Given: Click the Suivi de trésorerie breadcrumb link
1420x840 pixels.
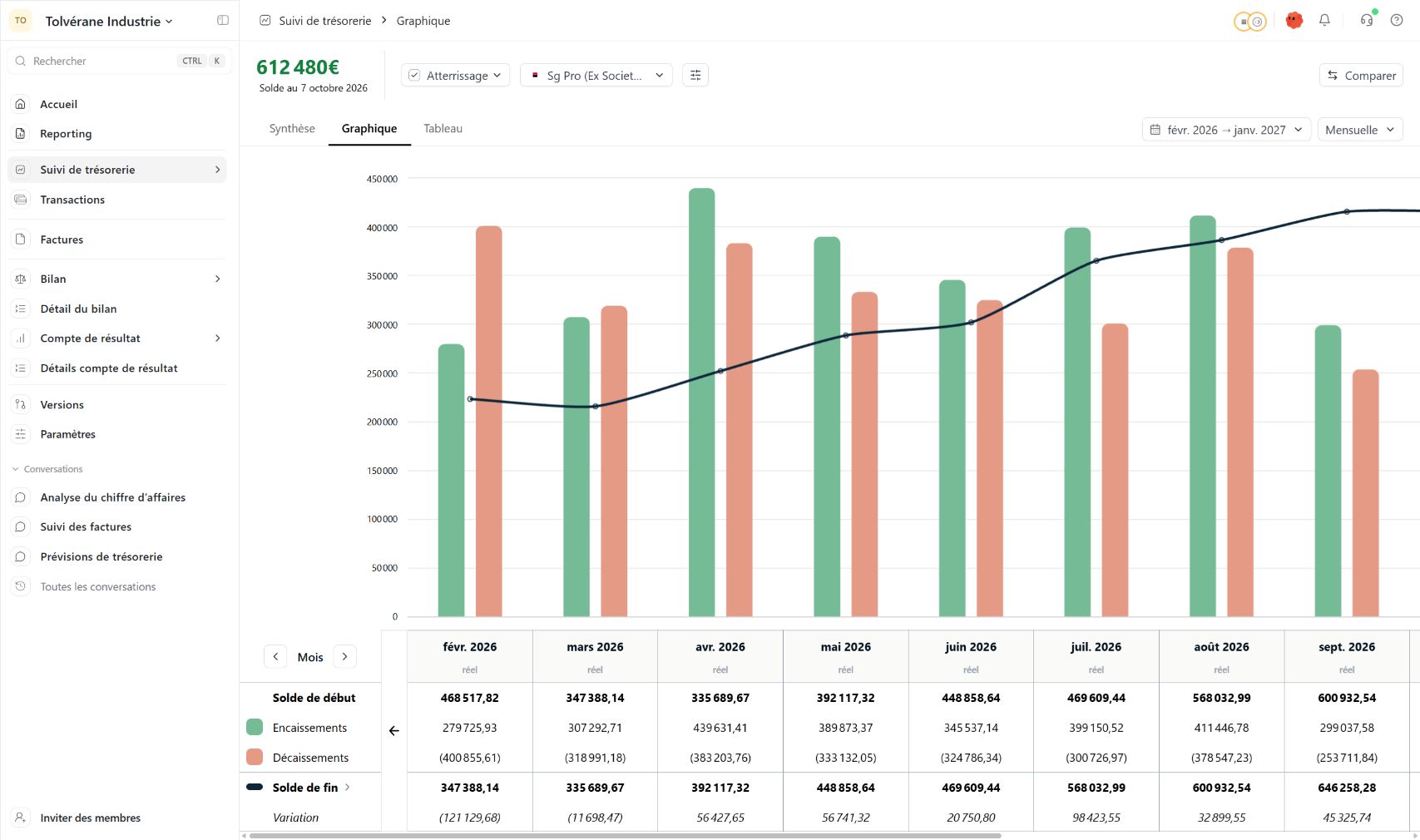Looking at the screenshot, I should tap(325, 21).
